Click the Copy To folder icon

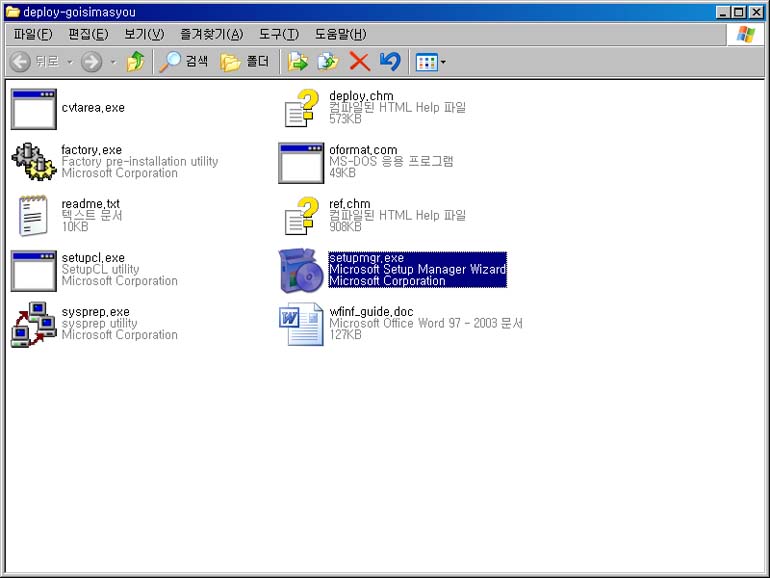pyautogui.click(x=329, y=62)
